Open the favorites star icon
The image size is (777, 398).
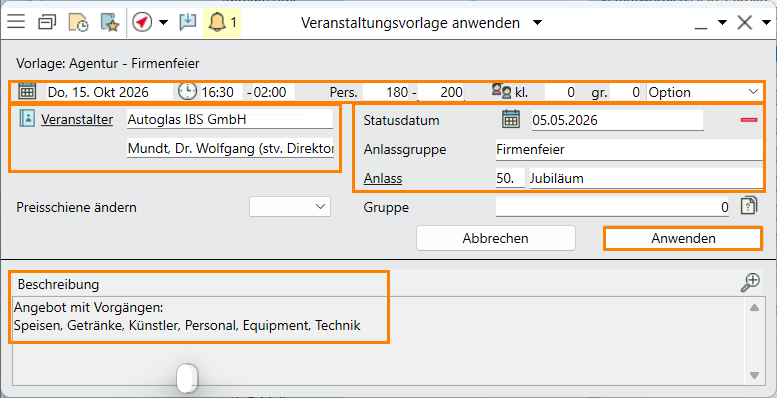pyautogui.click(x=110, y=23)
